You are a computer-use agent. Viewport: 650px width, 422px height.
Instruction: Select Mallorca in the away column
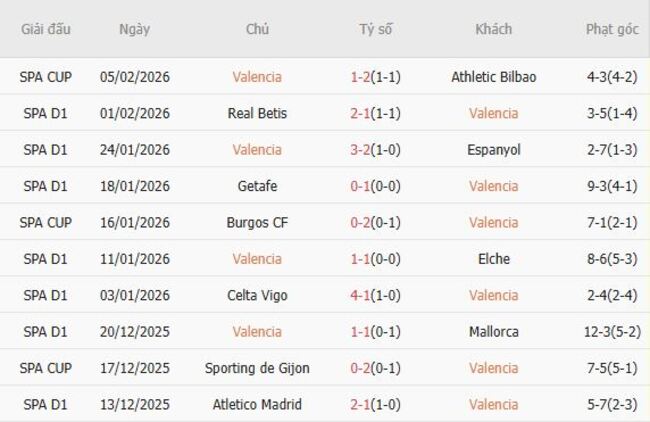[493, 331]
